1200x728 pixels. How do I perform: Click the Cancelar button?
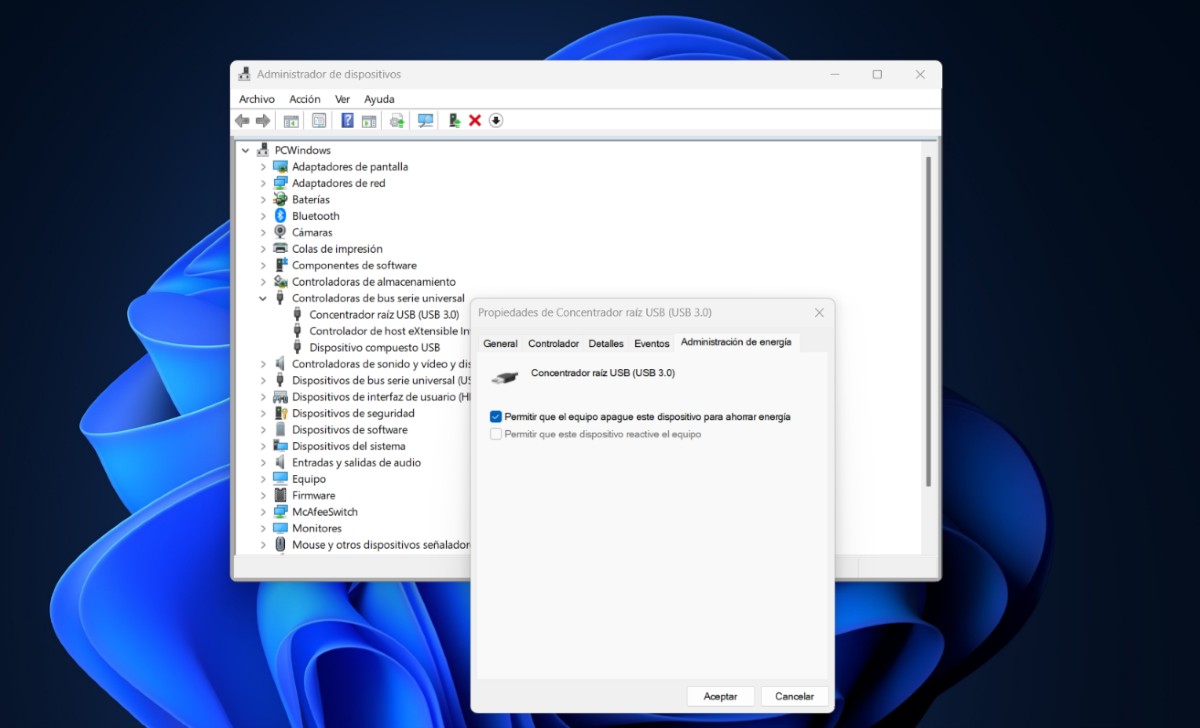click(795, 696)
